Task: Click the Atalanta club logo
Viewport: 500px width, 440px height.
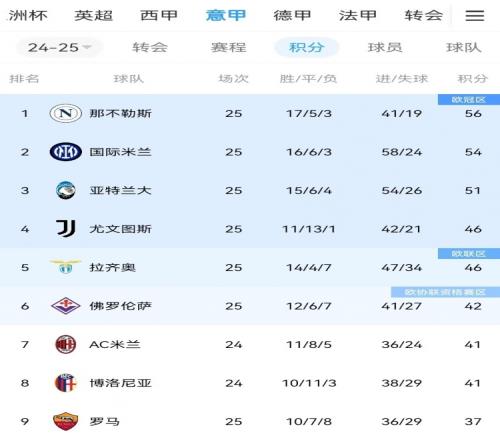Action: pyautogui.click(x=66, y=190)
